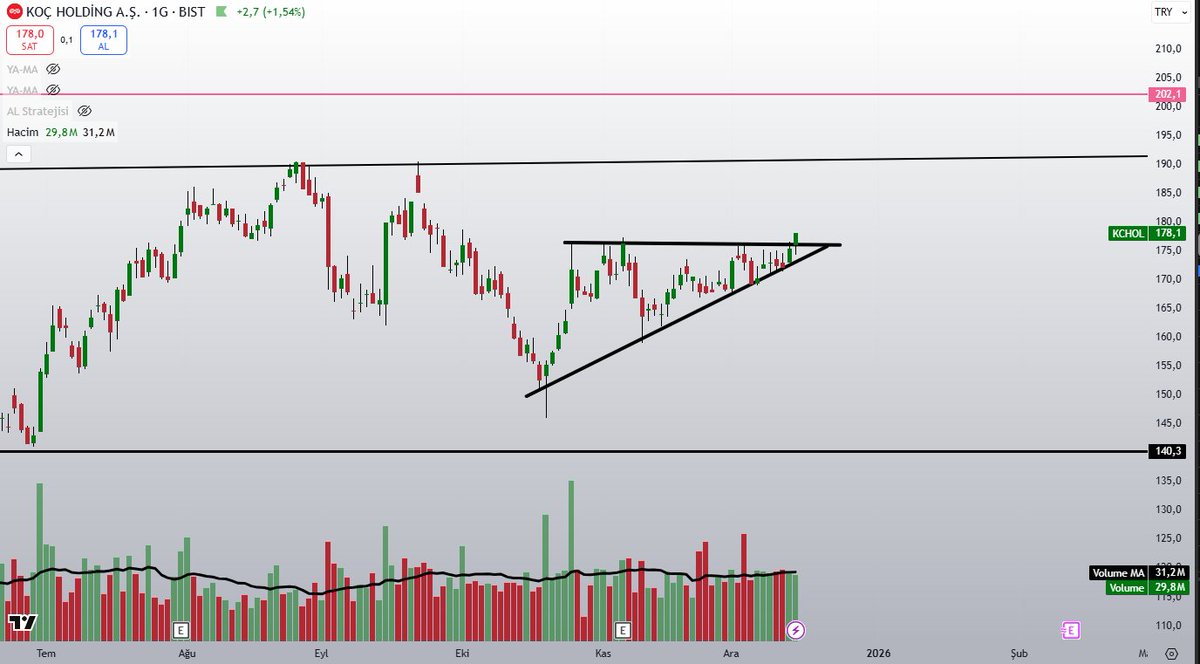Click the 210,0 price axis label
Screen dimensions: 1200x664
pyautogui.click(x=1168, y=49)
